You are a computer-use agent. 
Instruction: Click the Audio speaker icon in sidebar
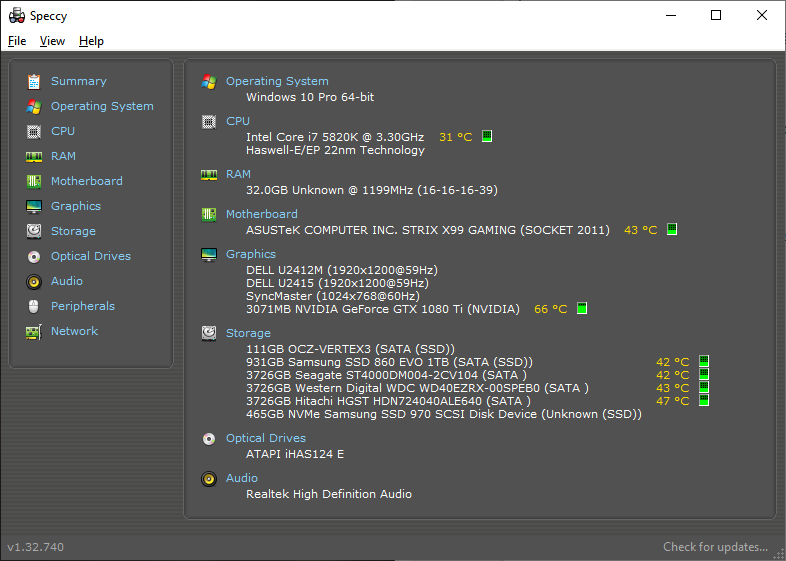point(34,281)
